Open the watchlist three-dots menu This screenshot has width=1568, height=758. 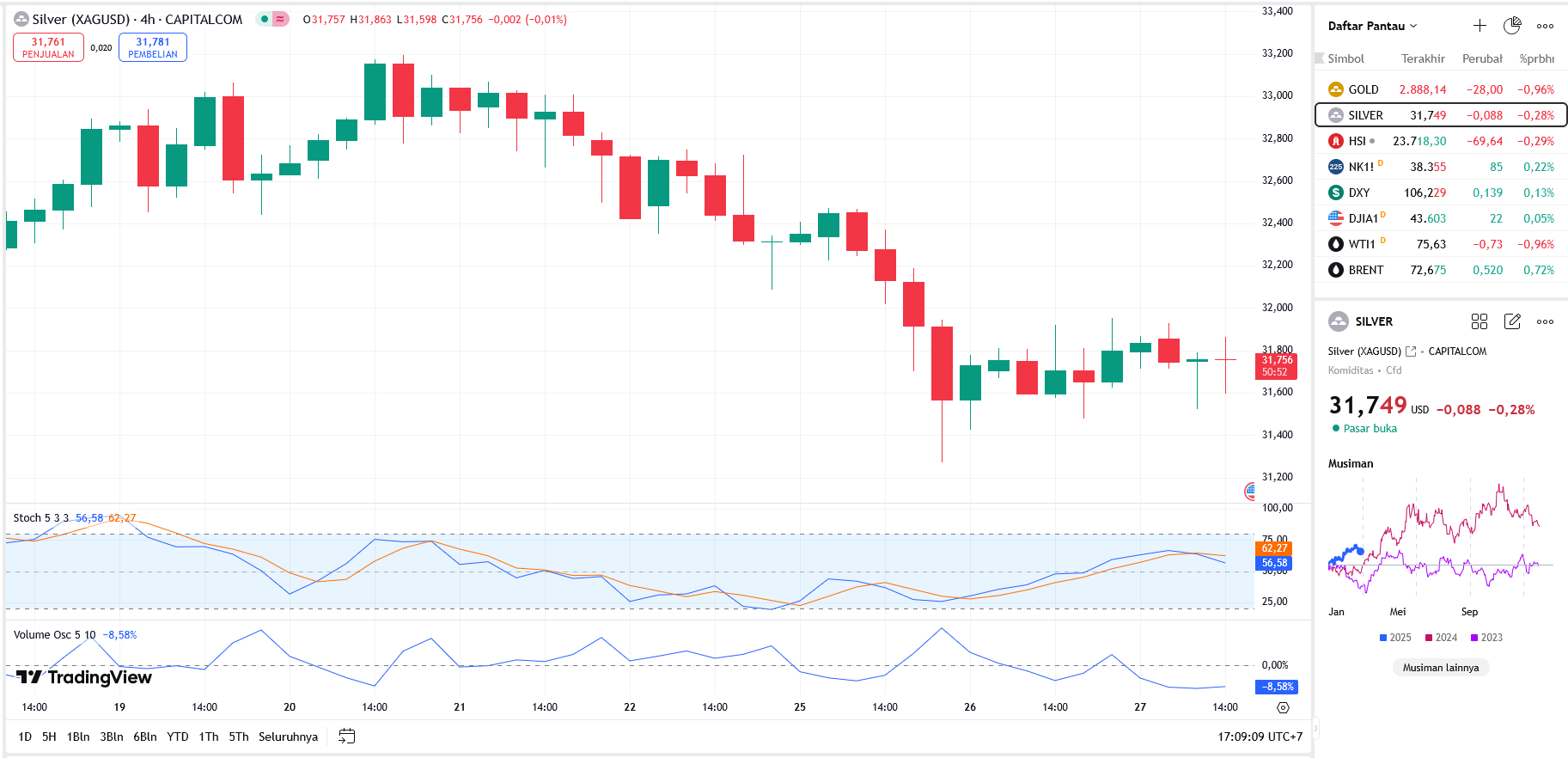point(1545,26)
